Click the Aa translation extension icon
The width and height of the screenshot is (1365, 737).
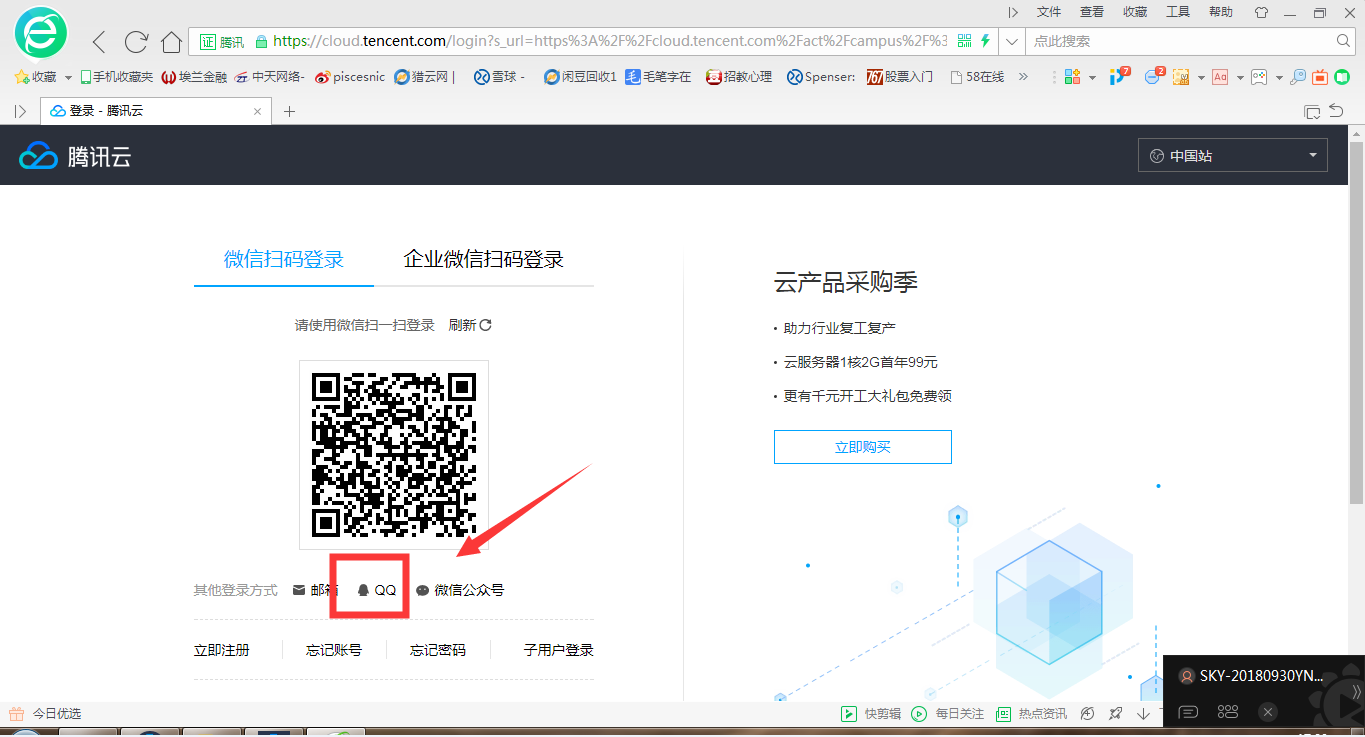click(1220, 76)
